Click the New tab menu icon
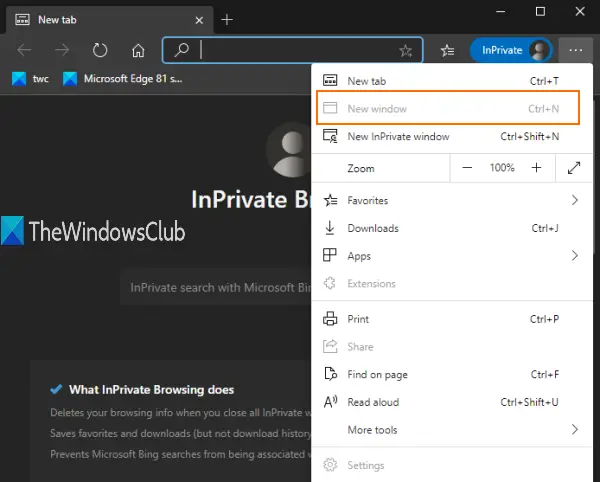 click(330, 80)
